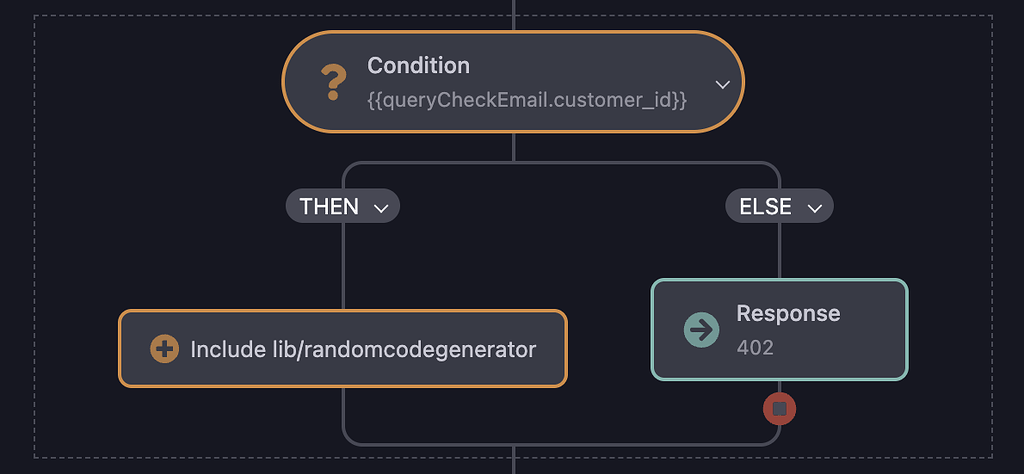Select the ELSE branch label
The width and height of the screenshot is (1024, 474).
[x=765, y=207]
